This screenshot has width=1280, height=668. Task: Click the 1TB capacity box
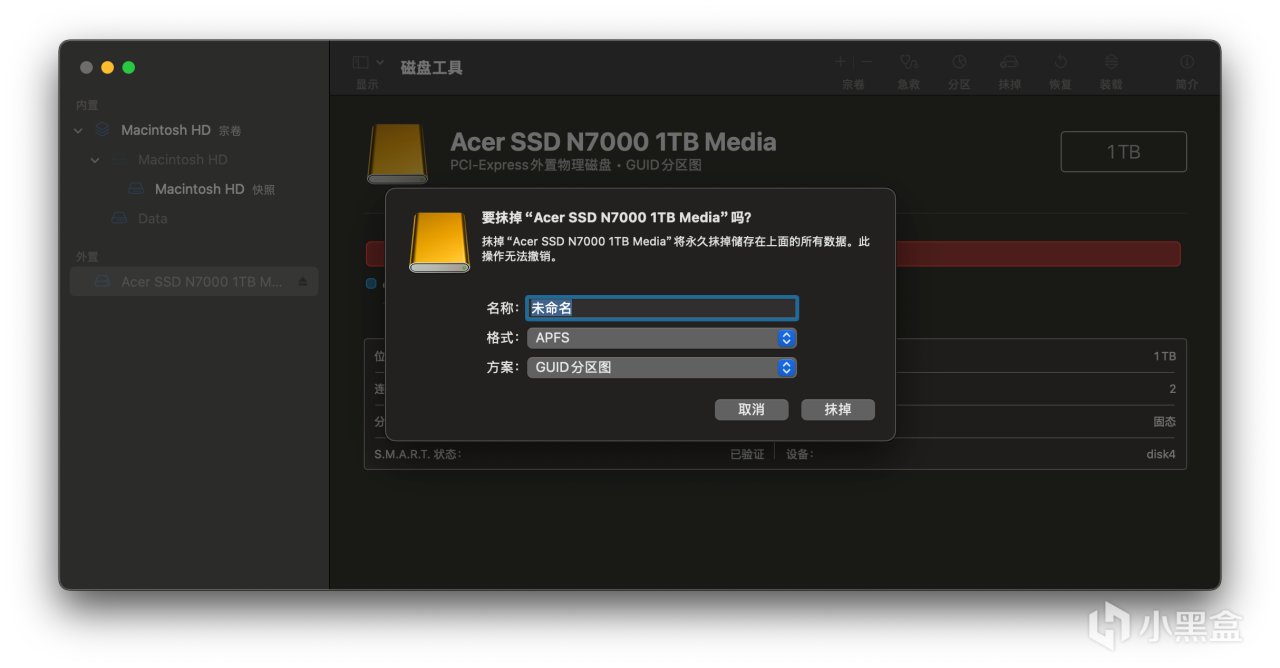click(1124, 152)
